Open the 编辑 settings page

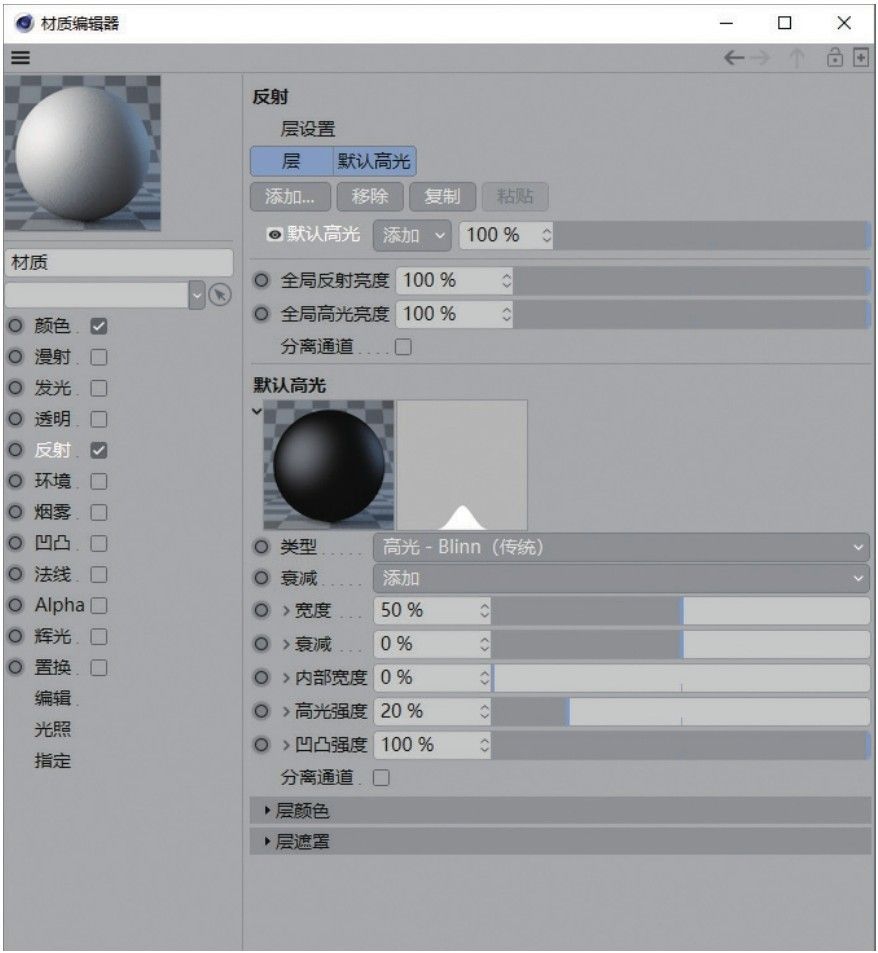click(53, 698)
